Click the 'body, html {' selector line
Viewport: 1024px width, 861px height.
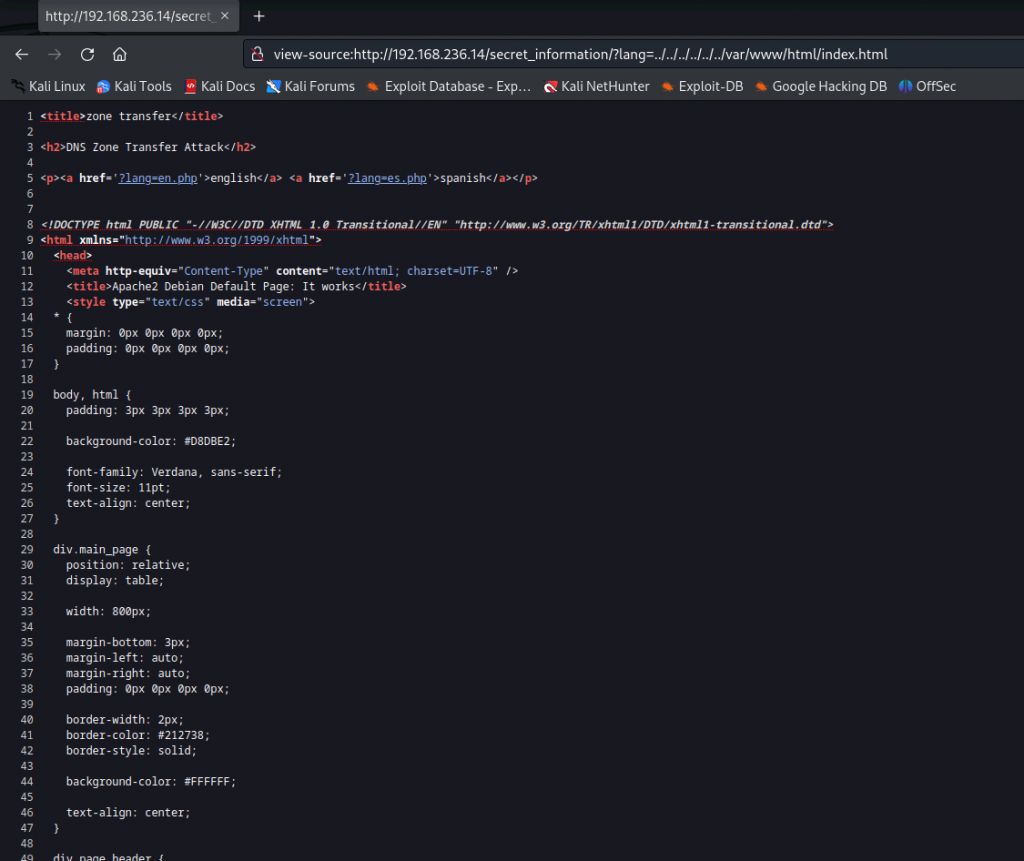92,395
